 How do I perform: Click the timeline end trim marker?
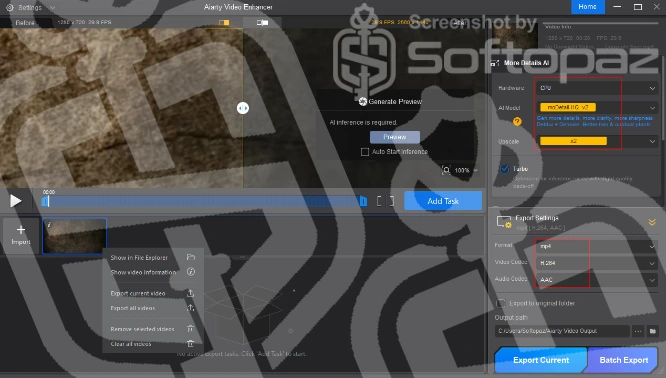point(364,201)
